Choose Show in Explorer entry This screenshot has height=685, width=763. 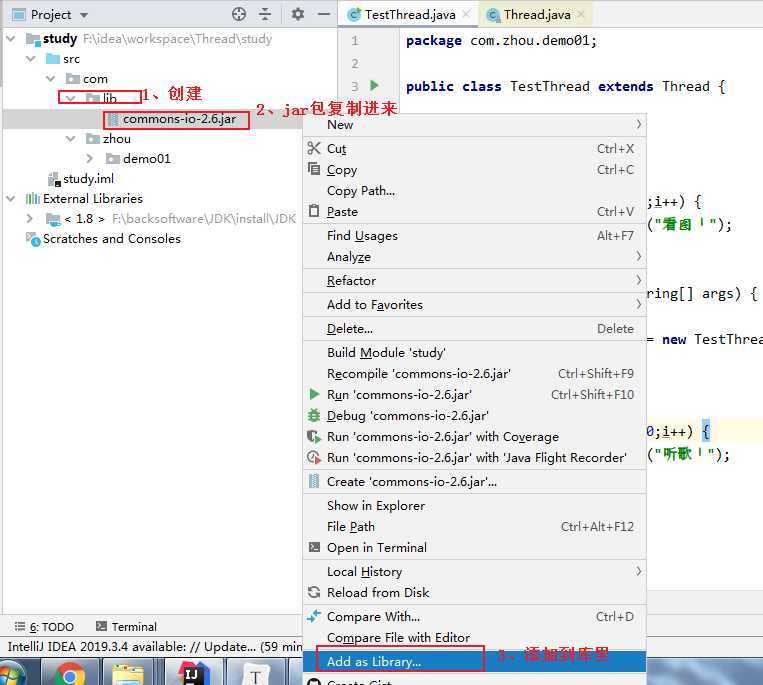pyautogui.click(x=474, y=505)
